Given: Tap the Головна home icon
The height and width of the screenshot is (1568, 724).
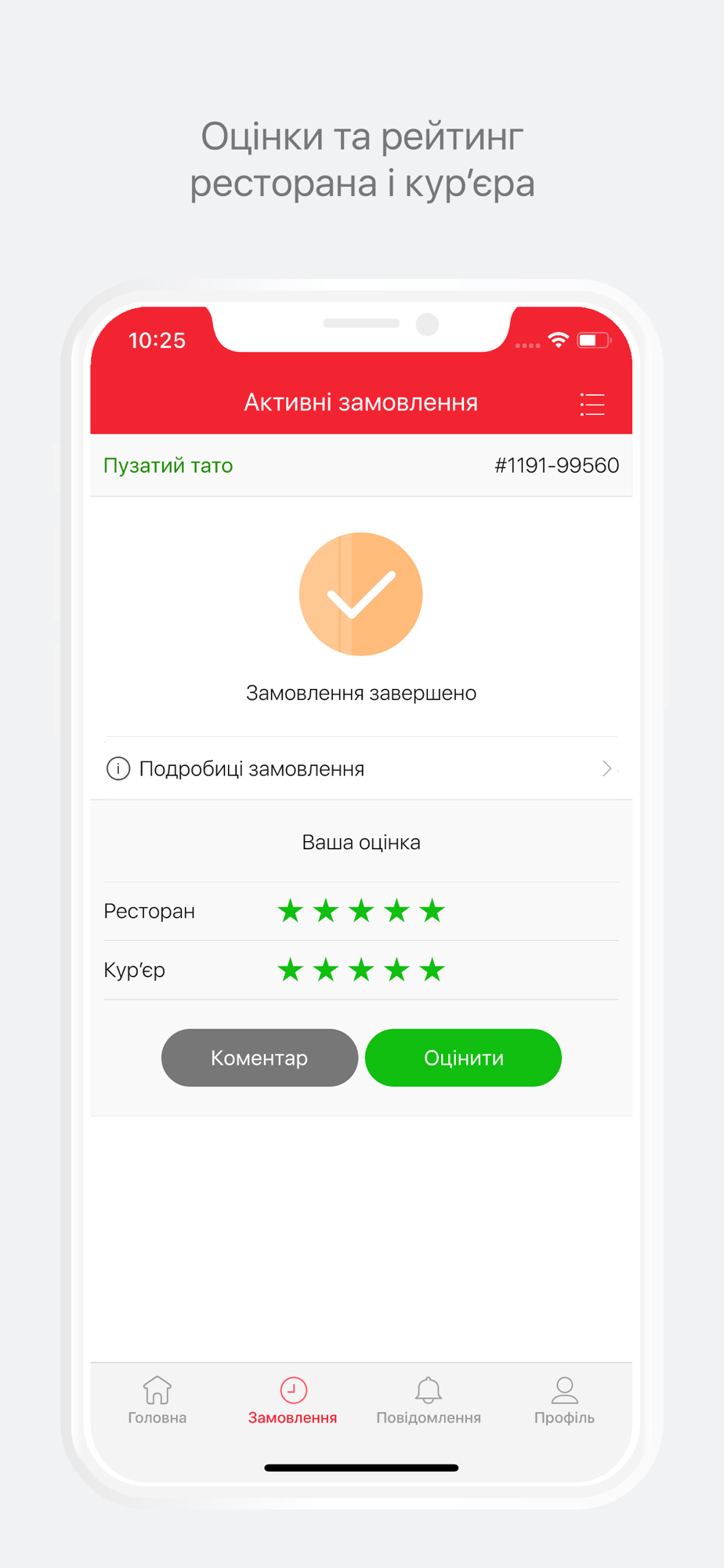Looking at the screenshot, I should (x=157, y=1390).
